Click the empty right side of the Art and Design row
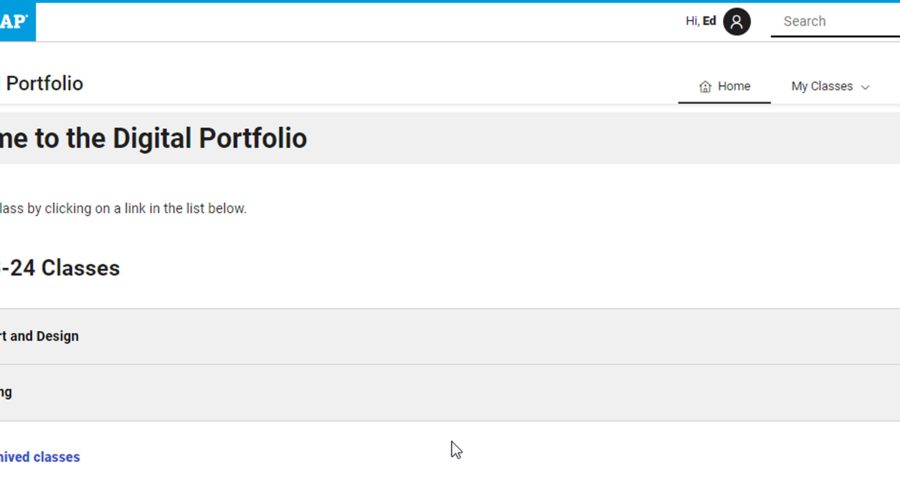The height and width of the screenshot is (500, 900). click(x=600, y=336)
